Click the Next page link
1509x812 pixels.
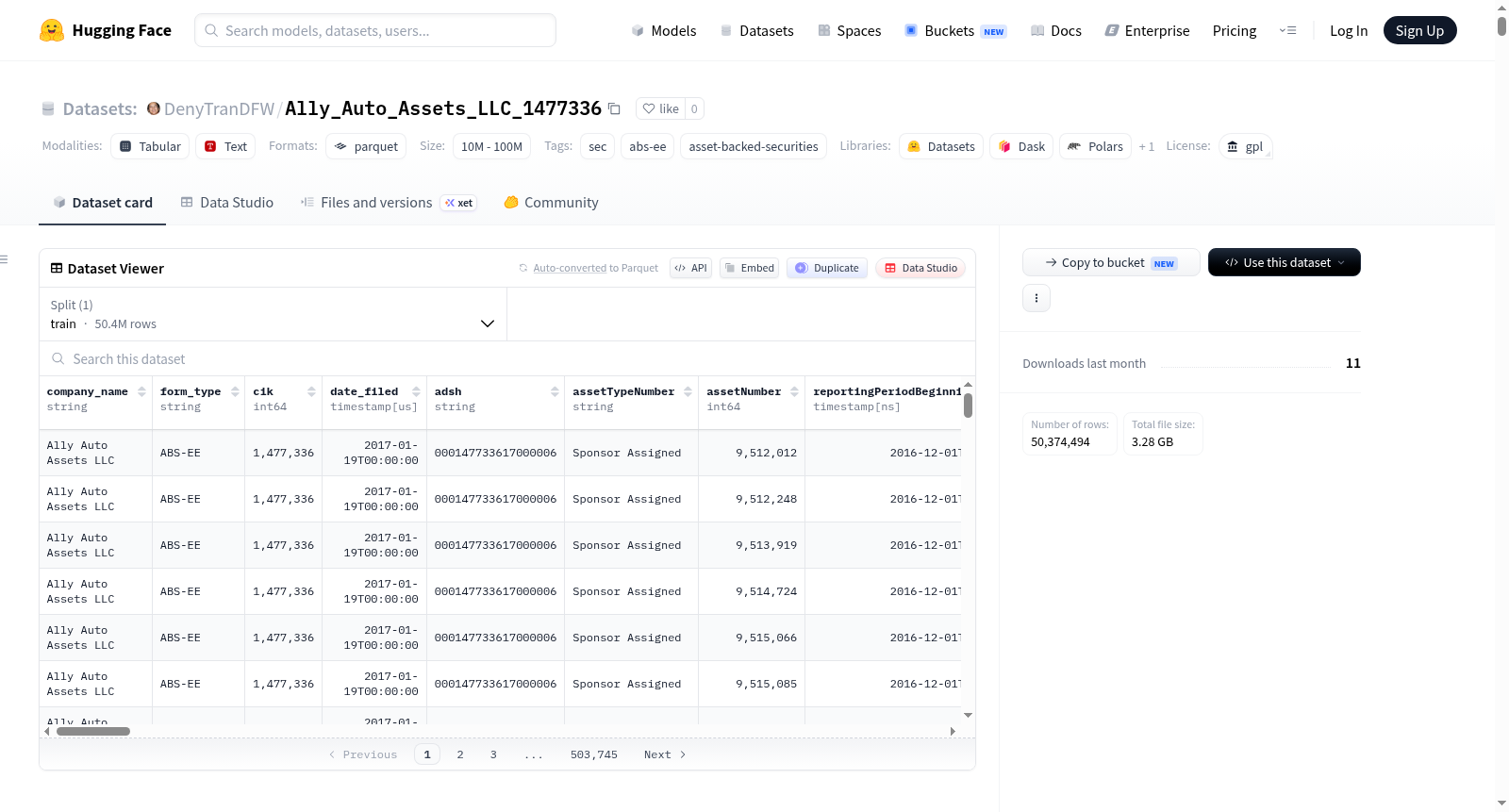pos(665,754)
